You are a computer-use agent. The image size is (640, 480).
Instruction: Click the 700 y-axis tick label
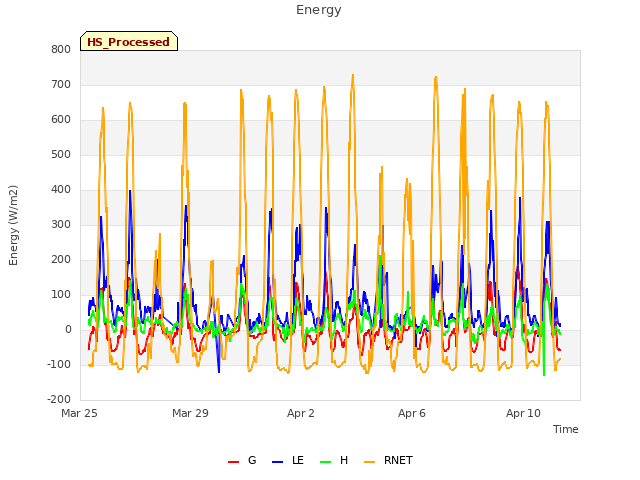[x=61, y=84]
